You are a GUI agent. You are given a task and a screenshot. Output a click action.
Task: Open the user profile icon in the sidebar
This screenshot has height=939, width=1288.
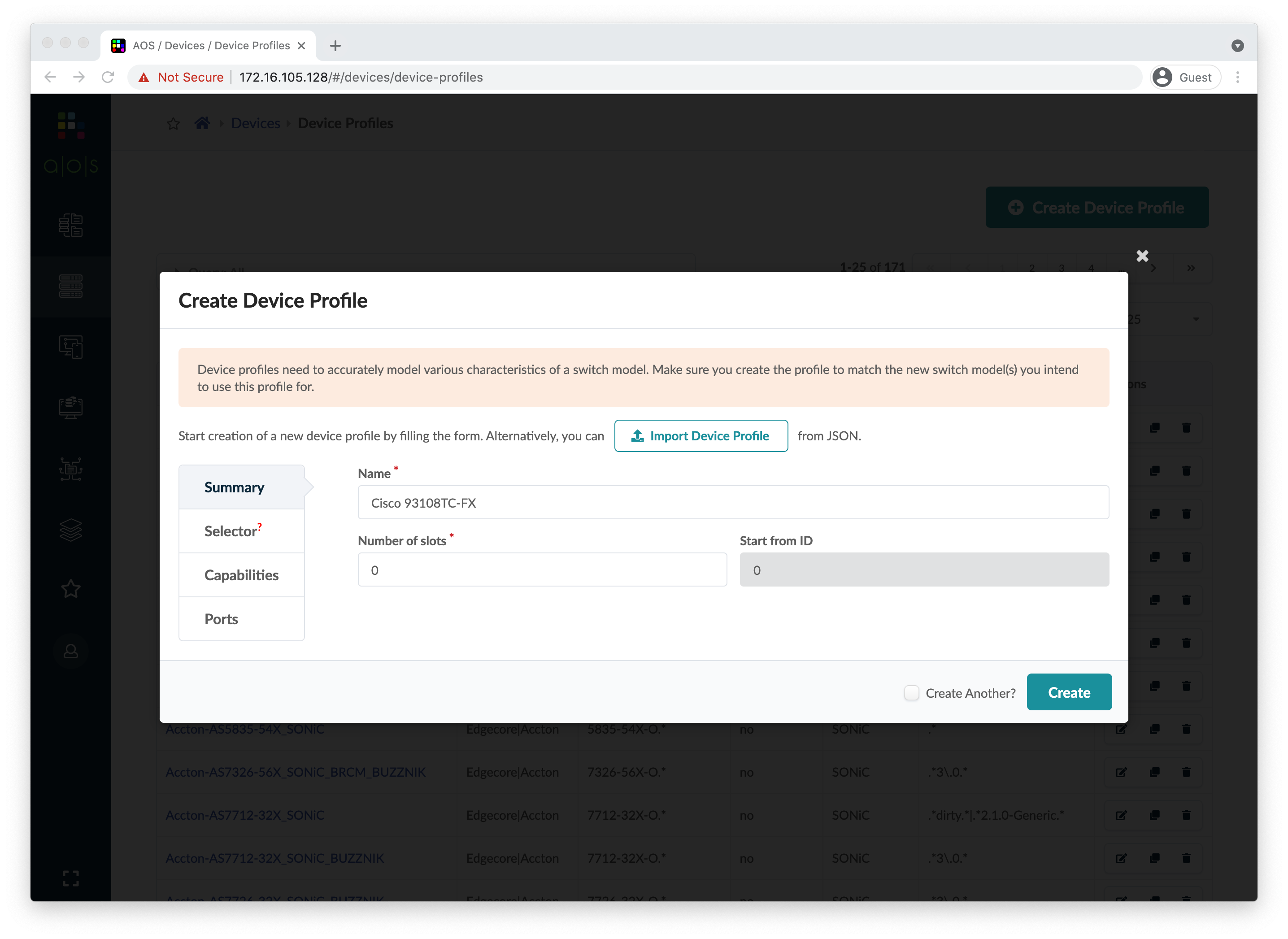pyautogui.click(x=70, y=651)
